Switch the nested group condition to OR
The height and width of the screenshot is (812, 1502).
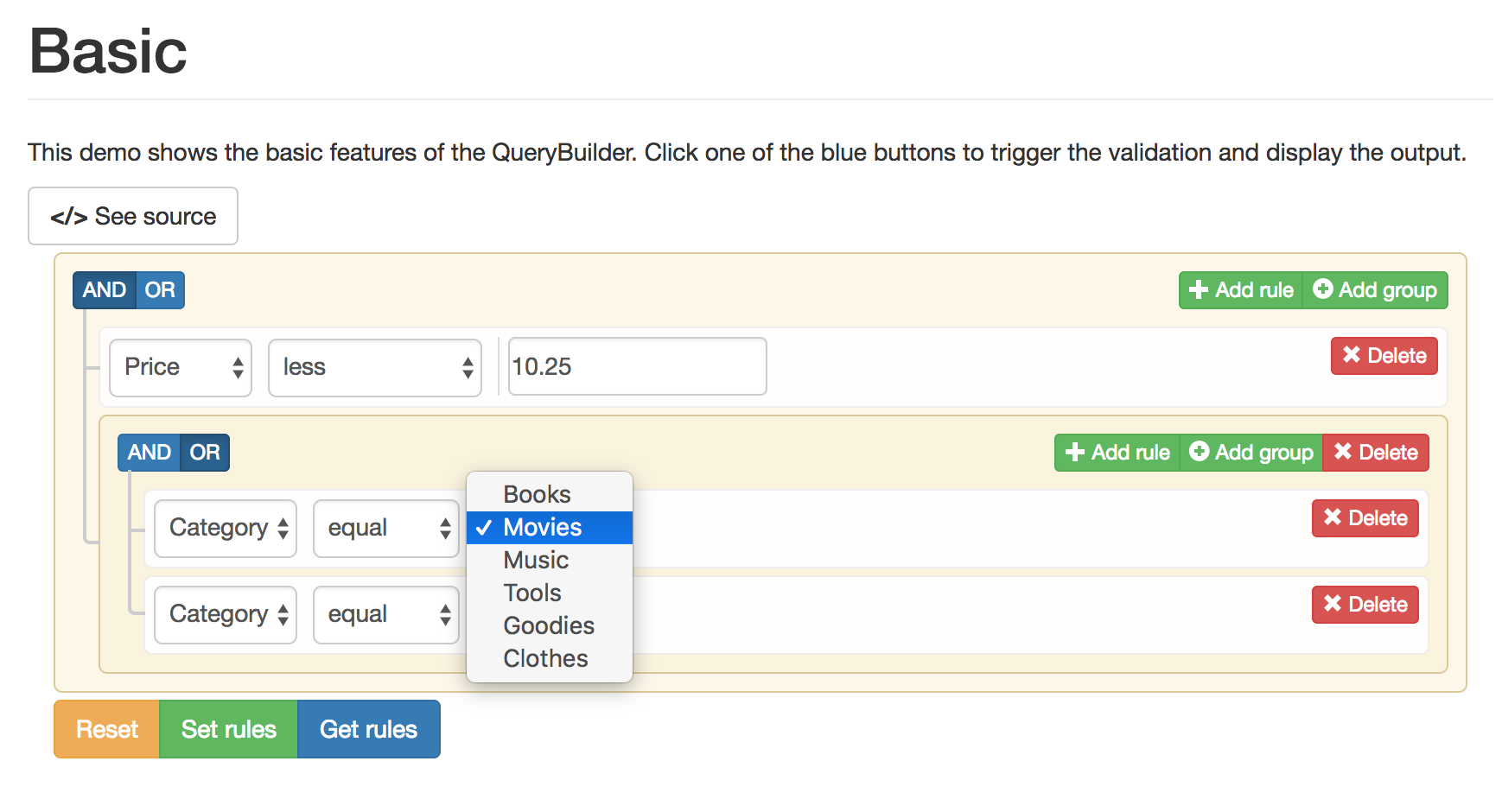click(205, 453)
